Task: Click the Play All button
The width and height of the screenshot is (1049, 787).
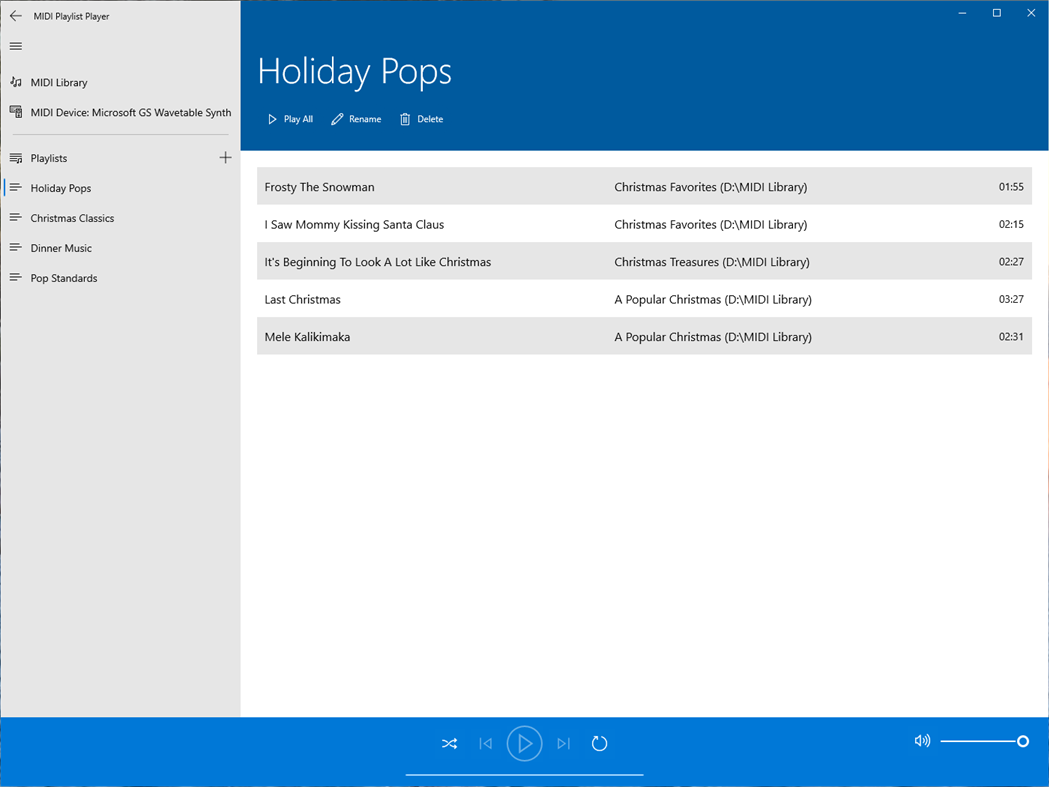Action: [x=289, y=119]
